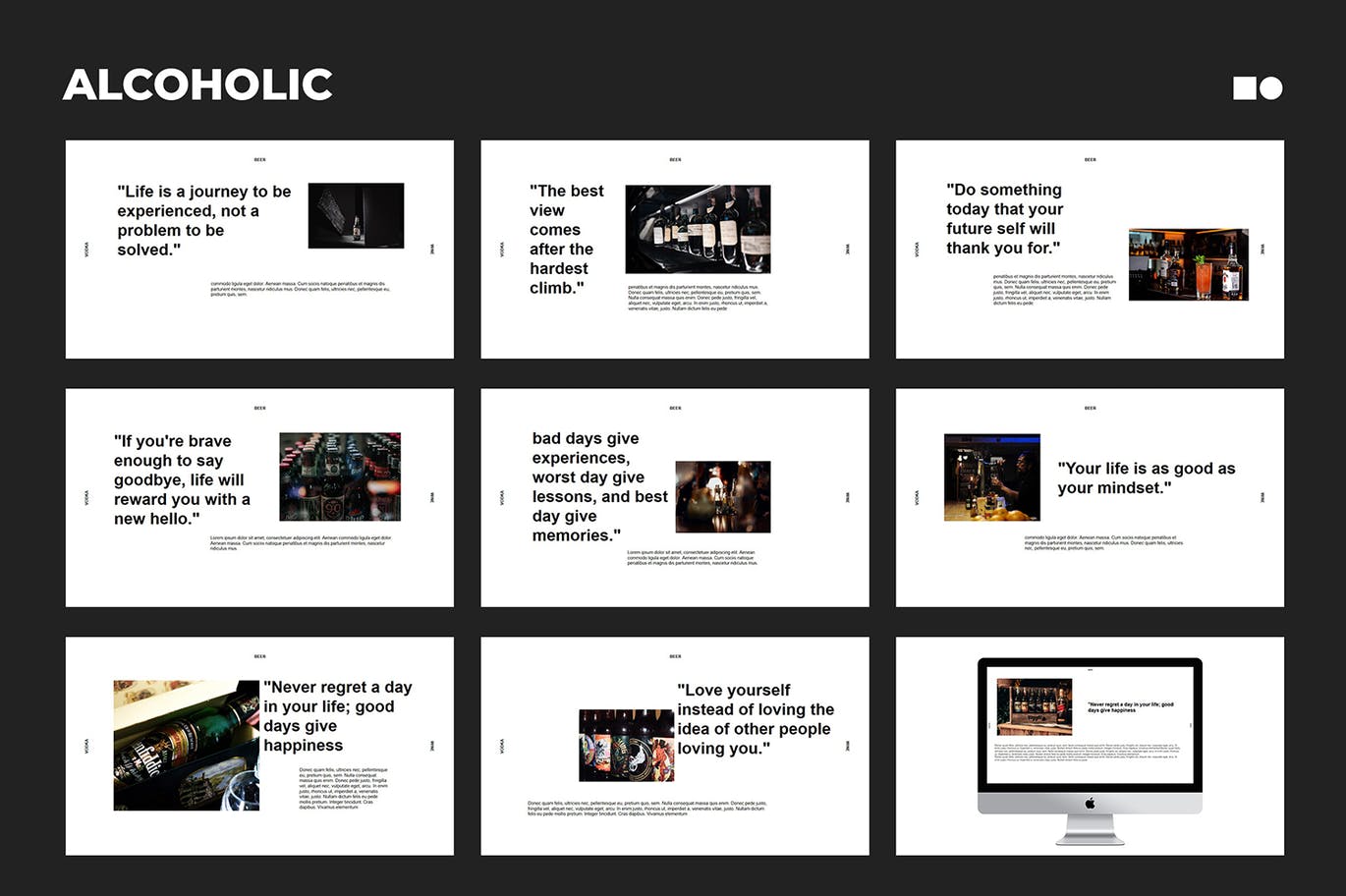Click the Apple logo on the iMac
The width and height of the screenshot is (1346, 896).
point(1090,804)
